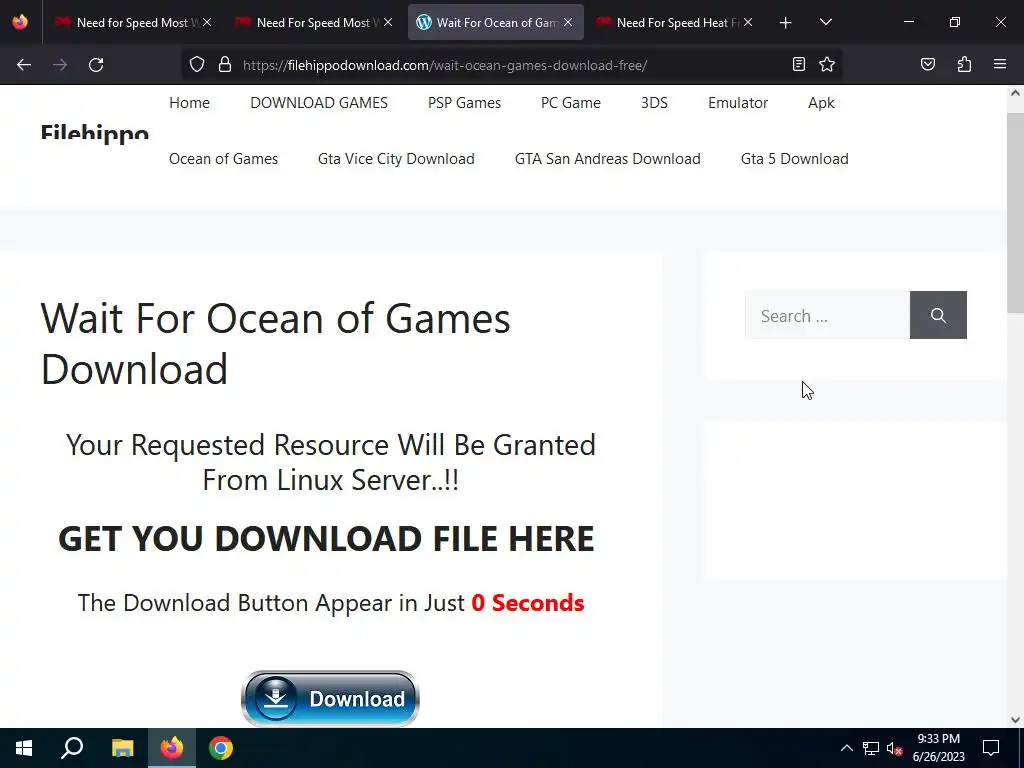This screenshot has width=1024, height=768.
Task: Open the PC Game menu item
Action: coord(571,103)
